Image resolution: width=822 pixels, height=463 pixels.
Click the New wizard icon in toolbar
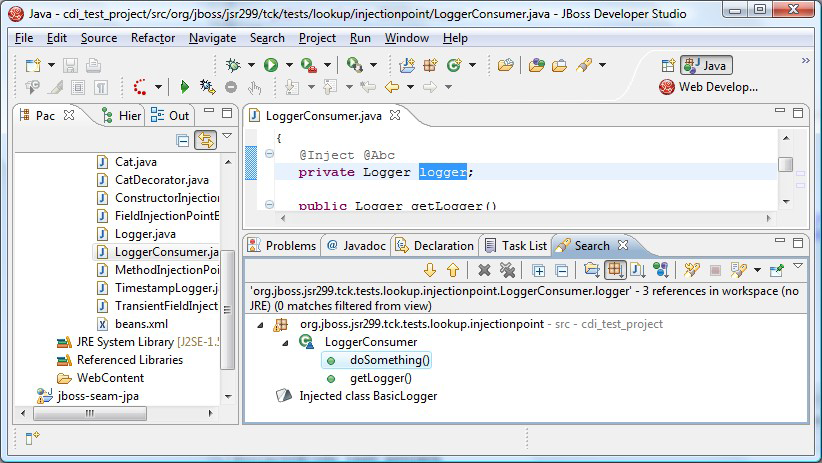pyautogui.click(x=33, y=65)
